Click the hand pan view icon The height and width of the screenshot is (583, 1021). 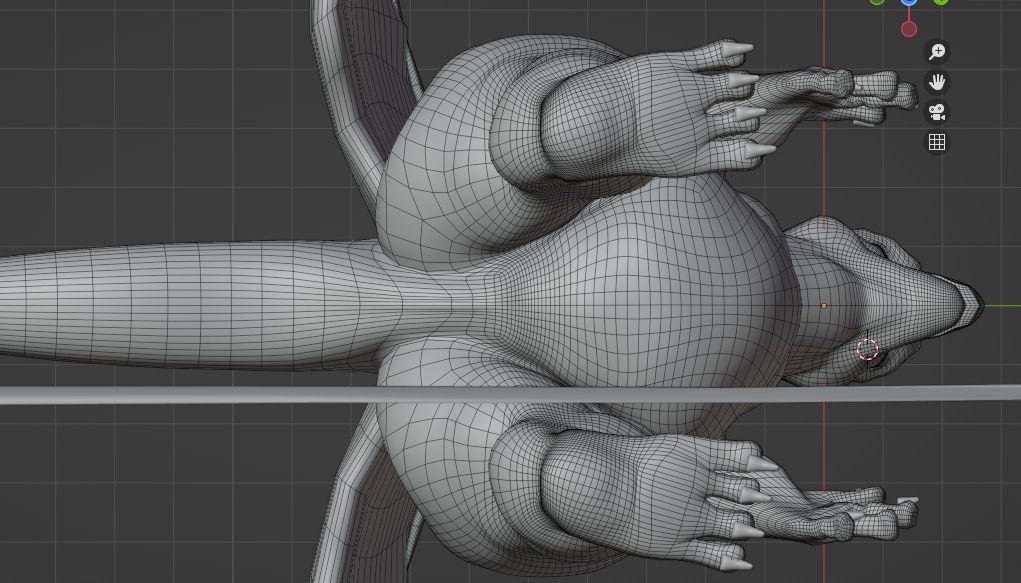937,82
